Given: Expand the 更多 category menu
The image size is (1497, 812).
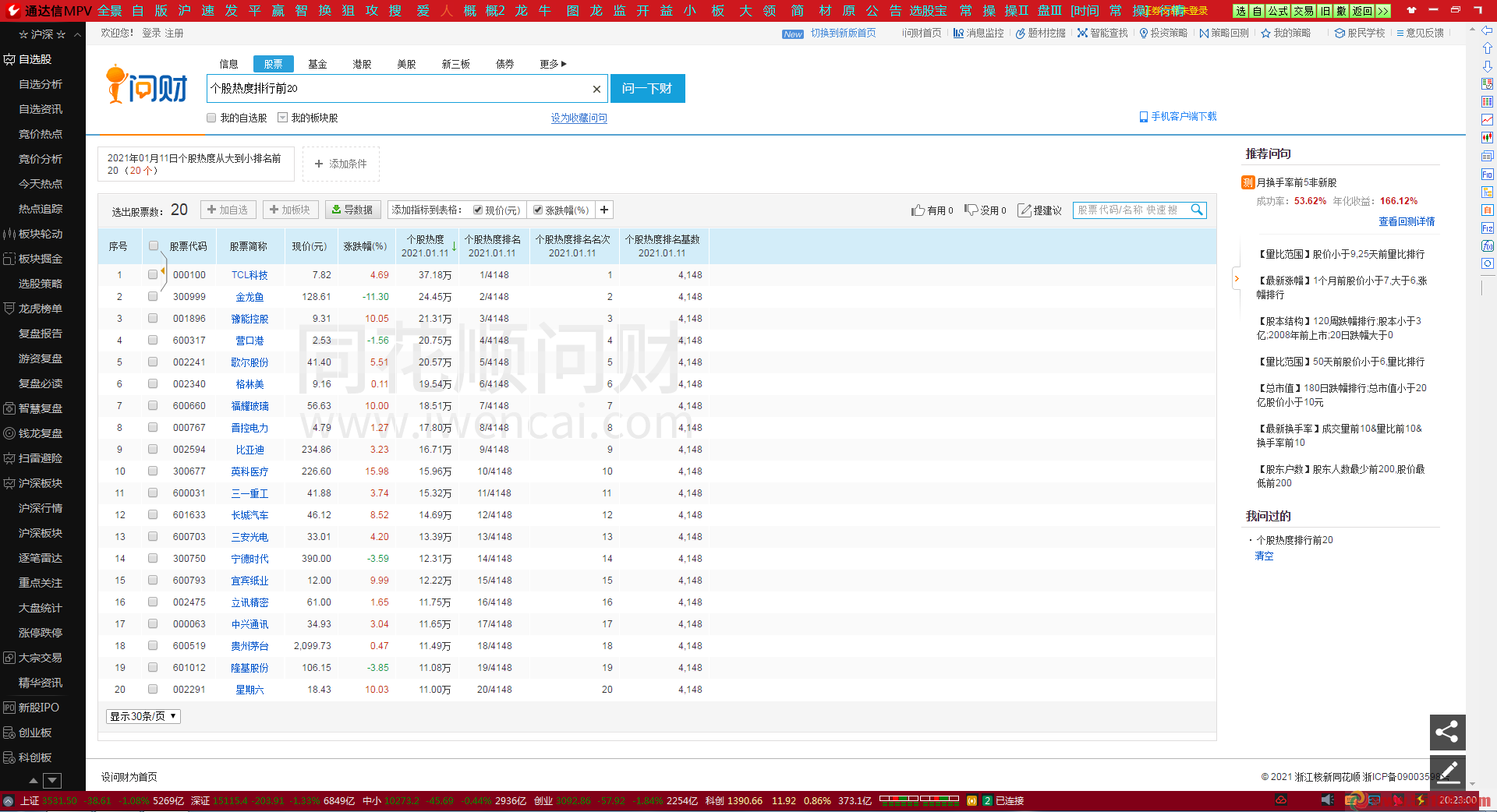Looking at the screenshot, I should tap(553, 64).
